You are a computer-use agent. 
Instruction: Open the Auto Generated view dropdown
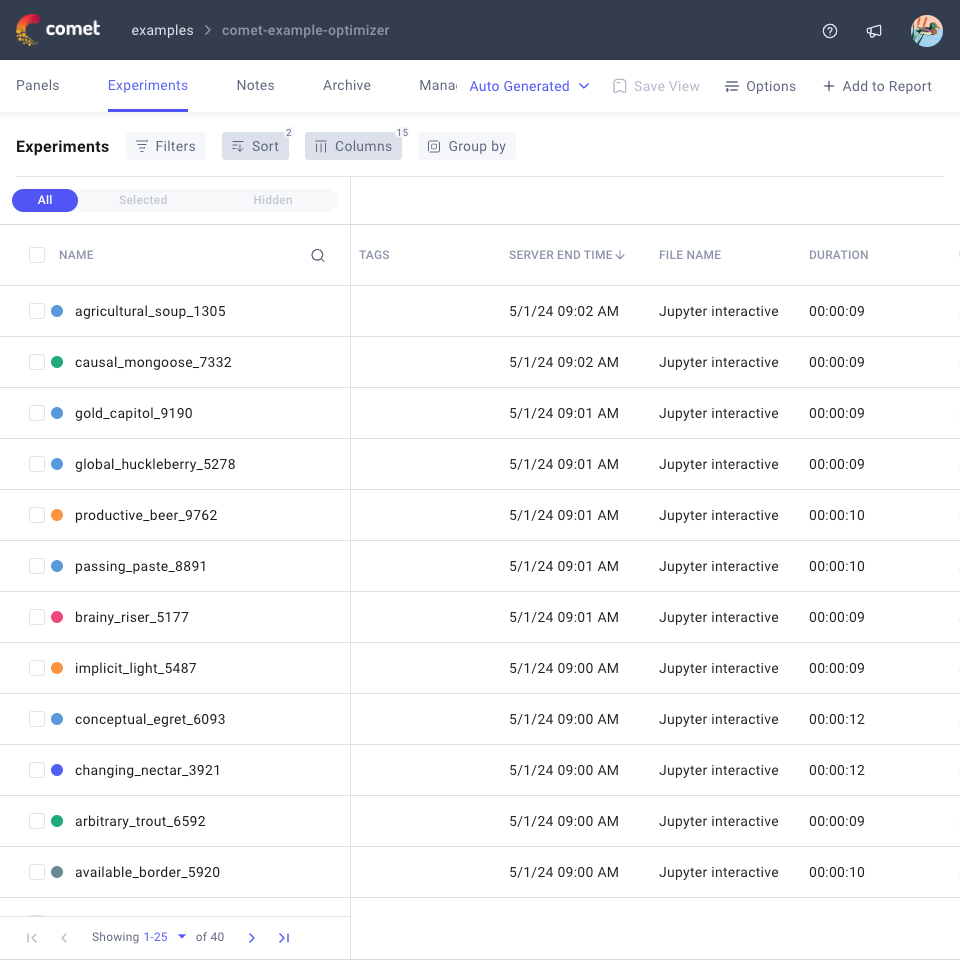[529, 86]
